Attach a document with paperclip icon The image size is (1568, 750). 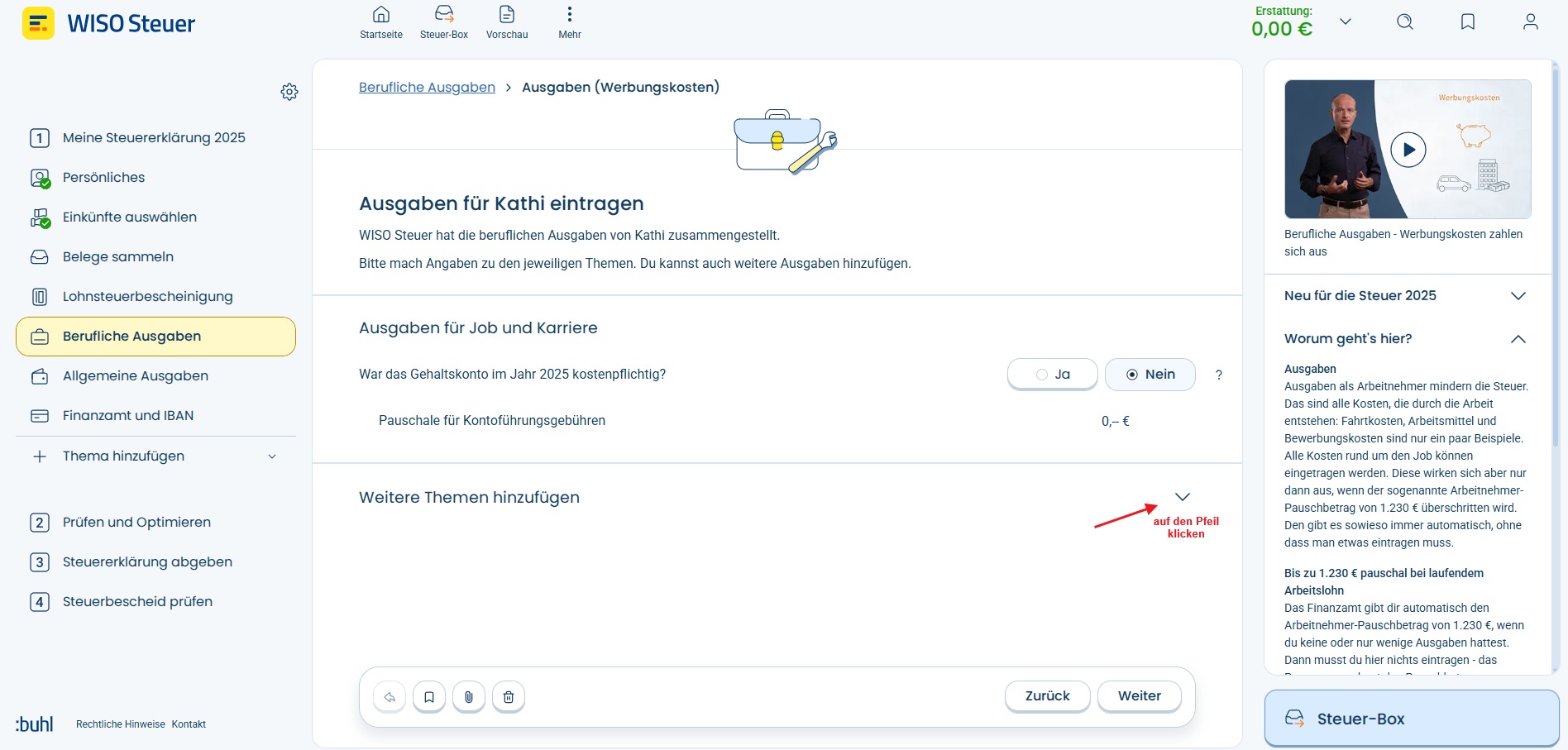tap(469, 697)
